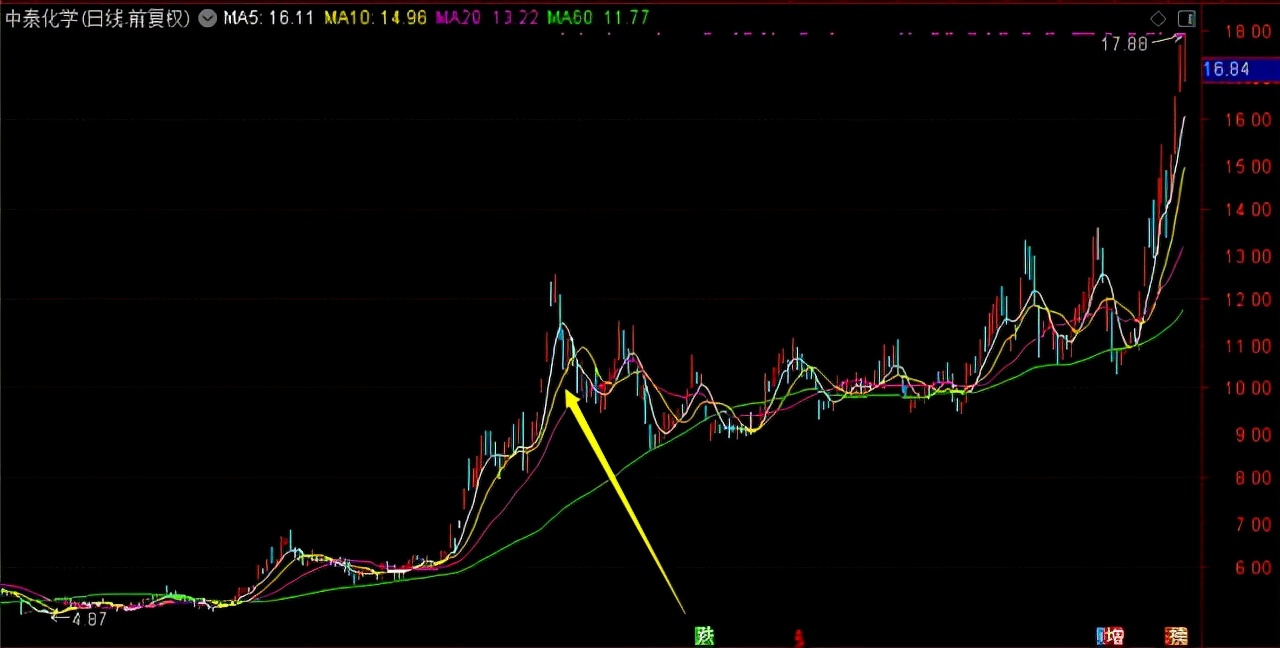Image resolution: width=1280 pixels, height=648 pixels.
Task: Click the 6.00 price axis label
Action: pyautogui.click(x=1253, y=568)
